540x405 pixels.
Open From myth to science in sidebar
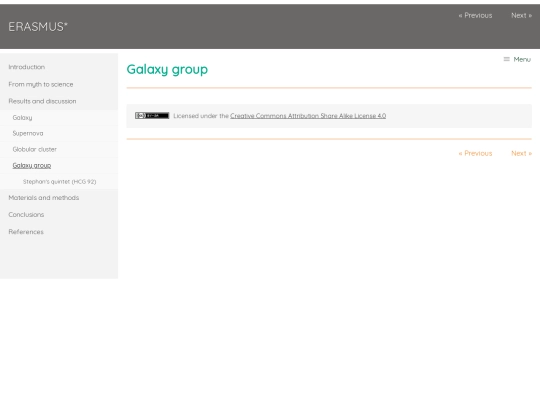coord(41,84)
